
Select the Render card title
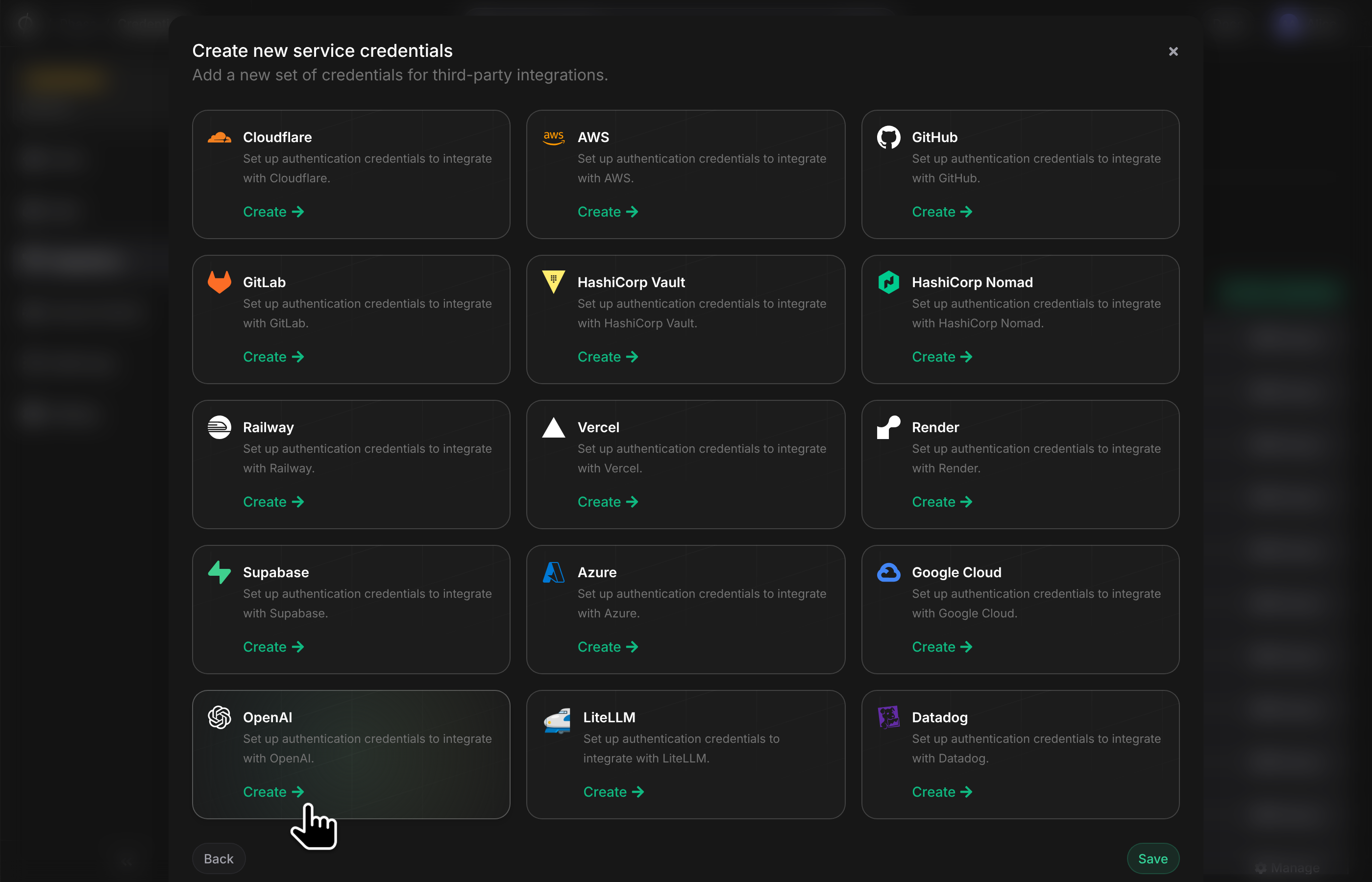tap(935, 427)
